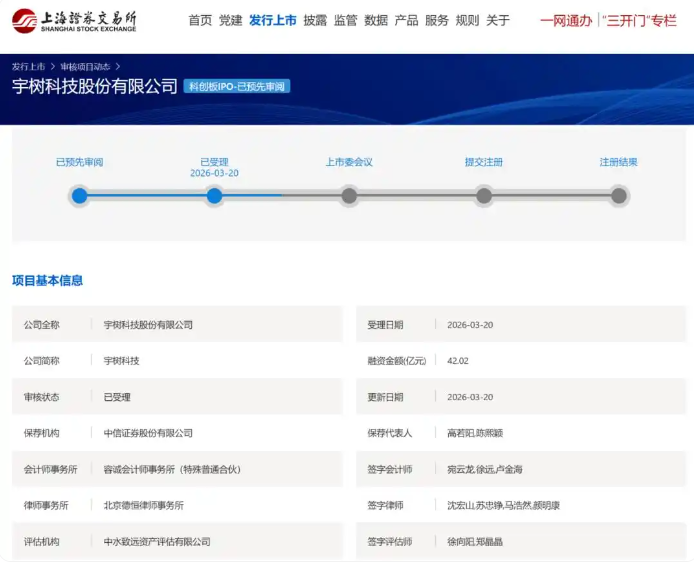
Task: Click law firm 北京德恒律师事务所
Action: (x=144, y=505)
